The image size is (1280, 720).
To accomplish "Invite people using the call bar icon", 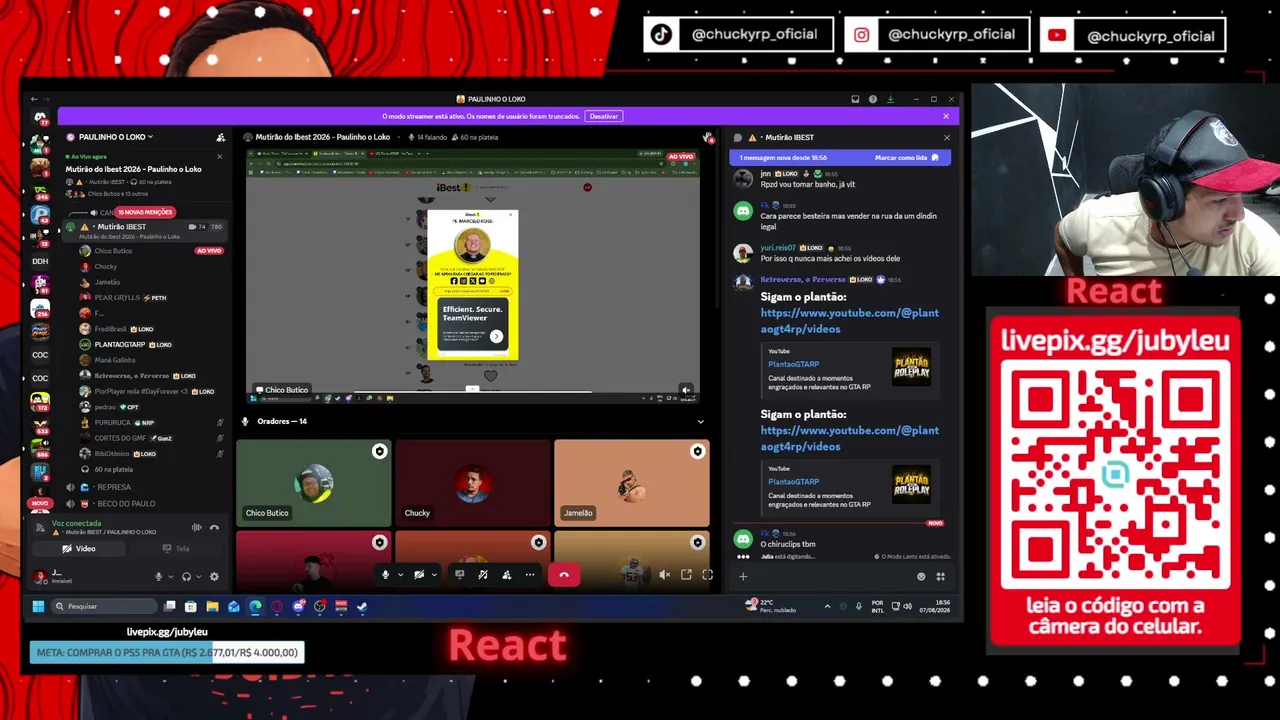I will (x=507, y=574).
